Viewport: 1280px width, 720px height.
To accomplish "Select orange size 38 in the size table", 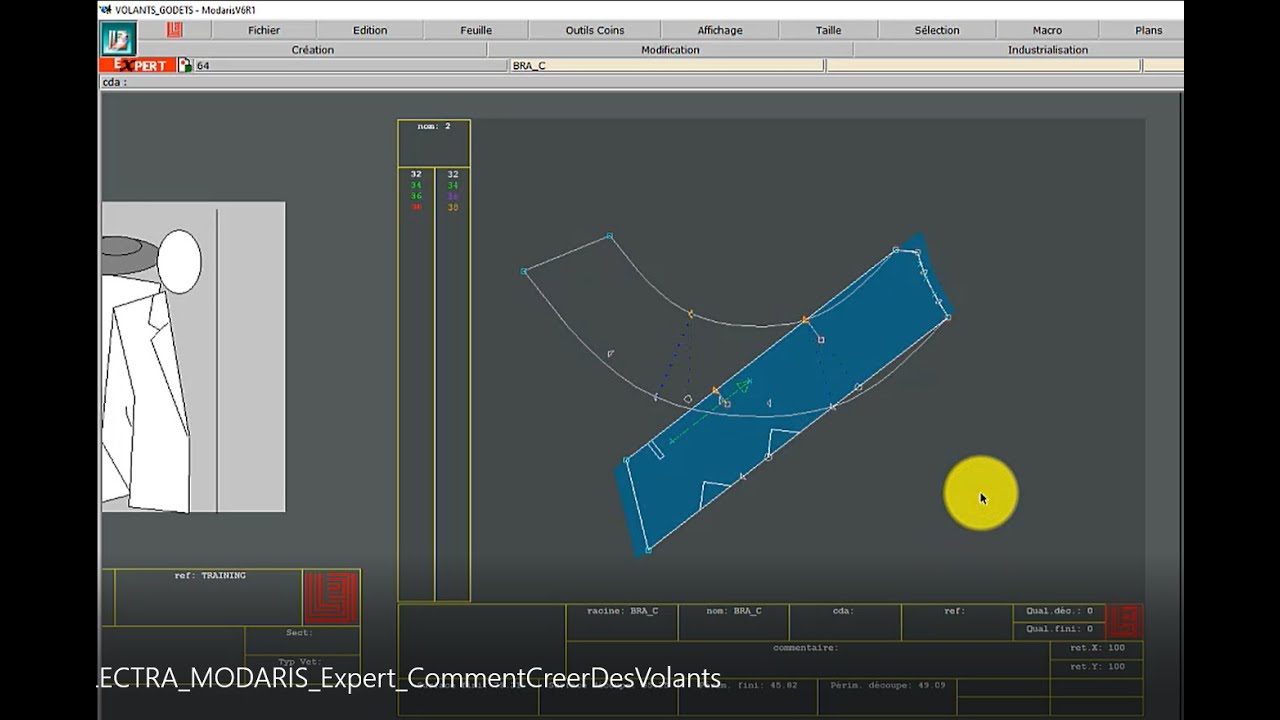I will (x=453, y=207).
